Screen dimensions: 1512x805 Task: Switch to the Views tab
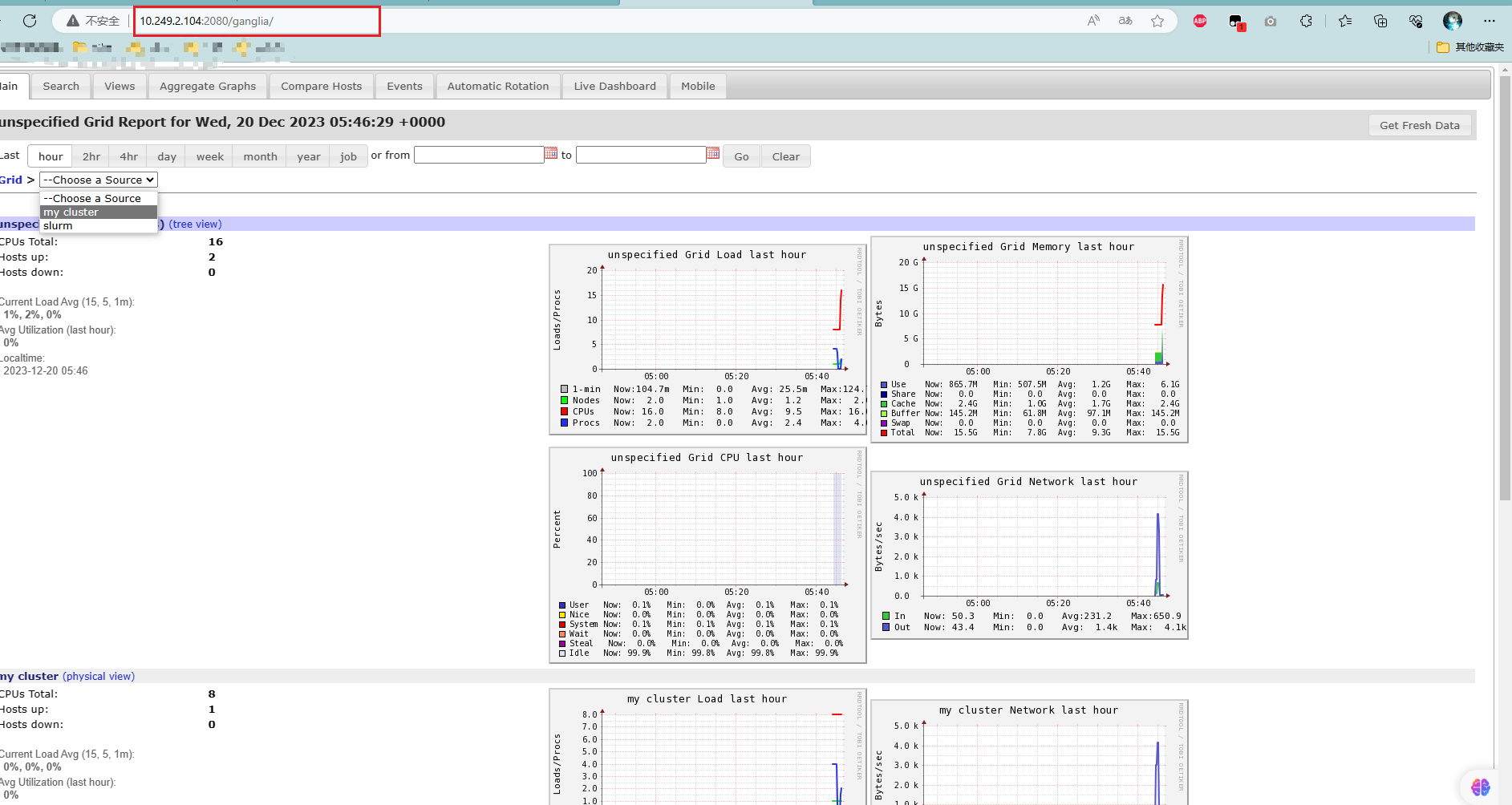[x=120, y=86]
